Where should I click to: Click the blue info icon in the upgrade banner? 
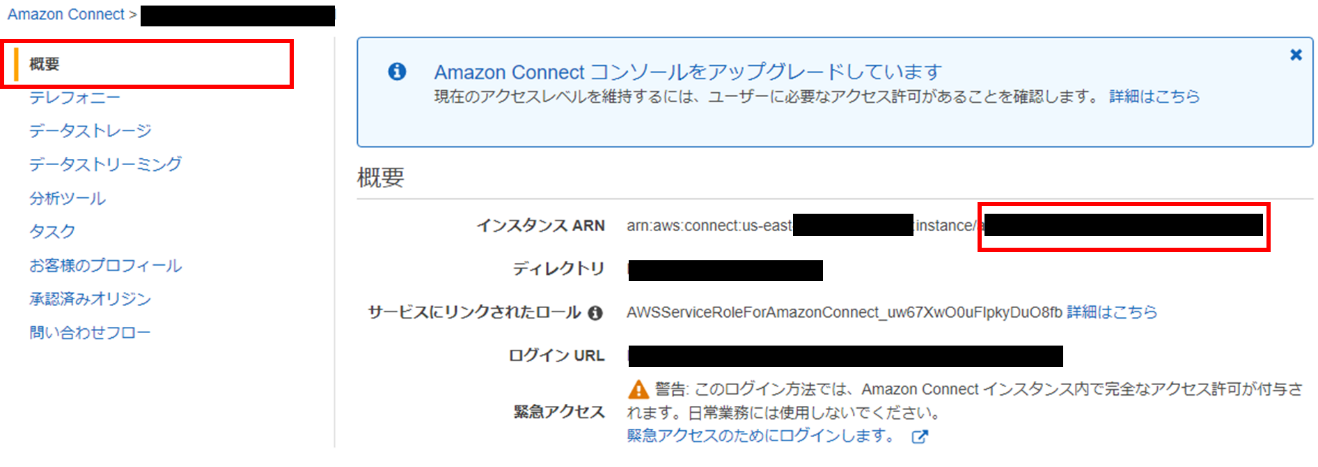[x=397, y=72]
